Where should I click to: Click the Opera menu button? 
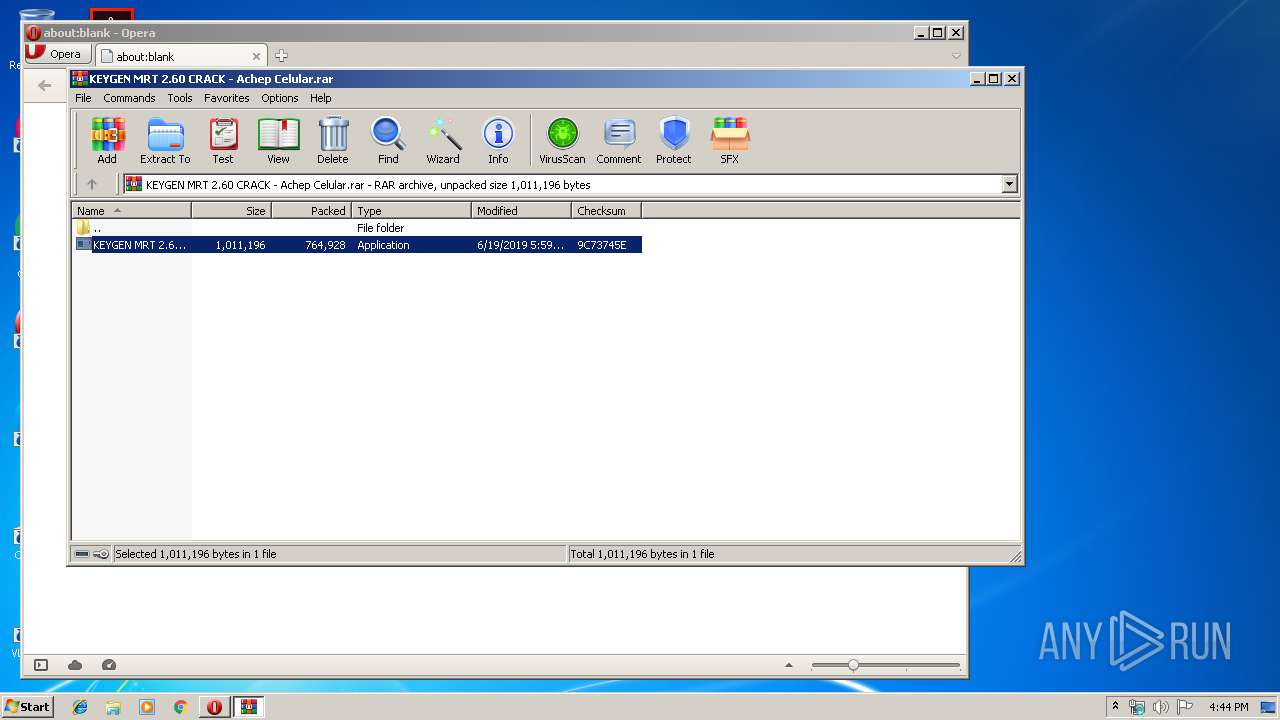pyautogui.click(x=58, y=54)
